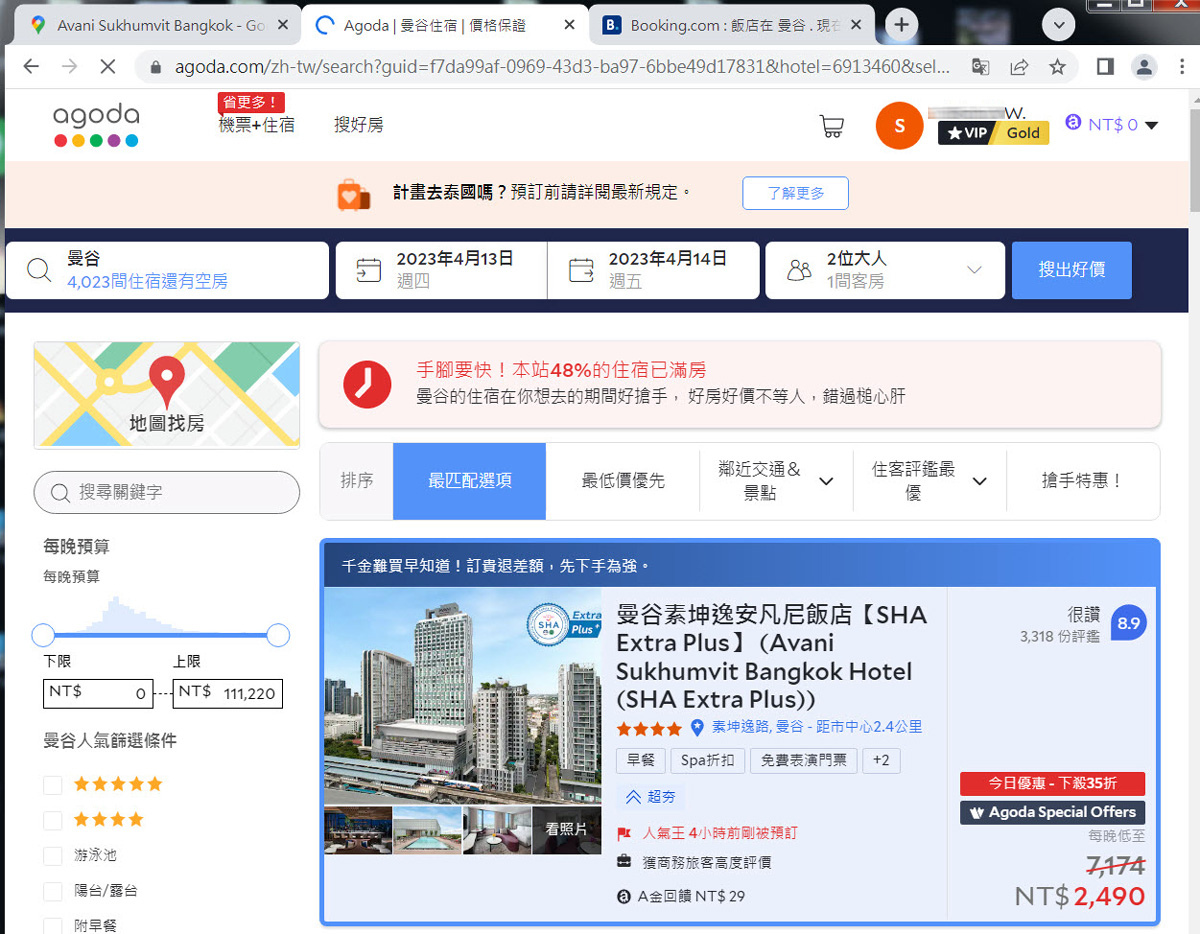Click the NT$ 2,490 price
The height and width of the screenshot is (934, 1200).
pos(1080,896)
